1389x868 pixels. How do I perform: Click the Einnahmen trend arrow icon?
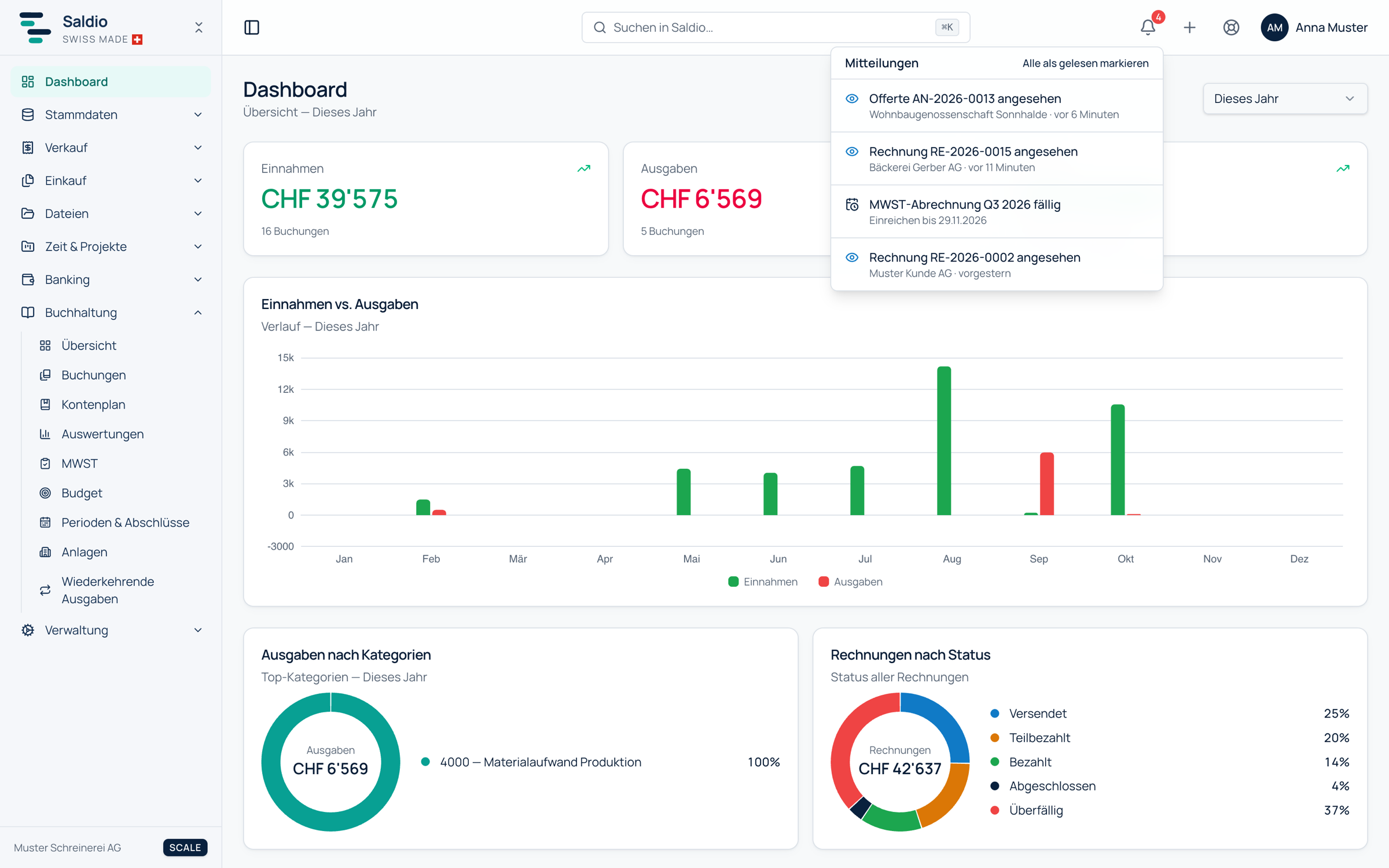tap(583, 168)
